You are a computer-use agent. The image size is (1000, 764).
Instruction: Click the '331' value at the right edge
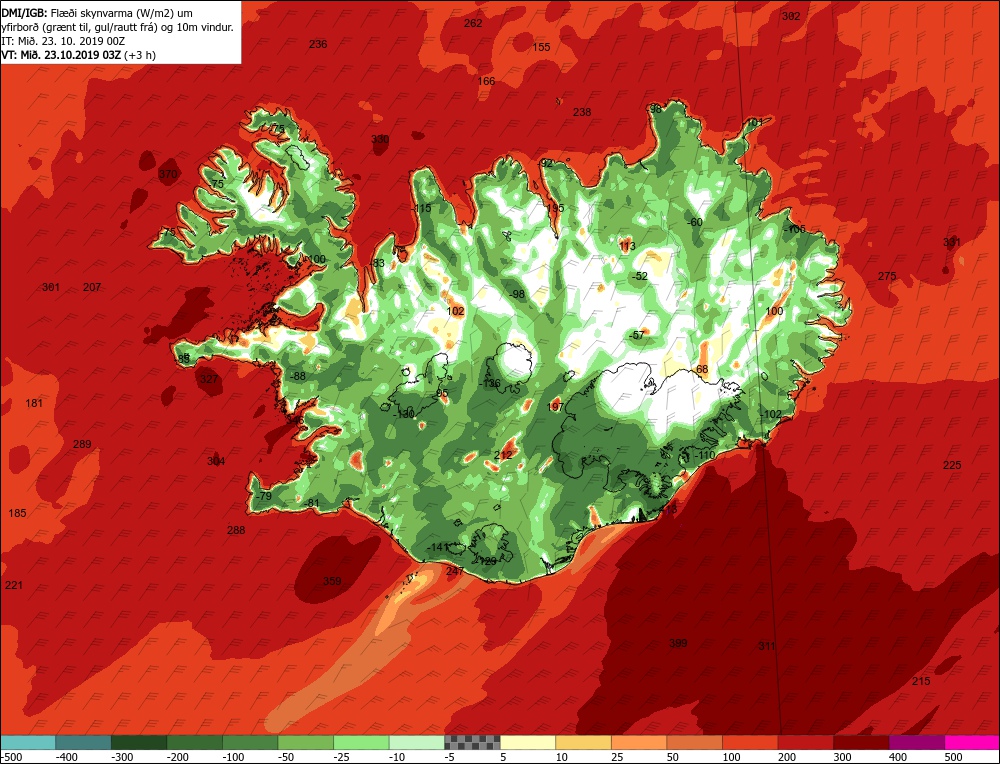pos(952,242)
